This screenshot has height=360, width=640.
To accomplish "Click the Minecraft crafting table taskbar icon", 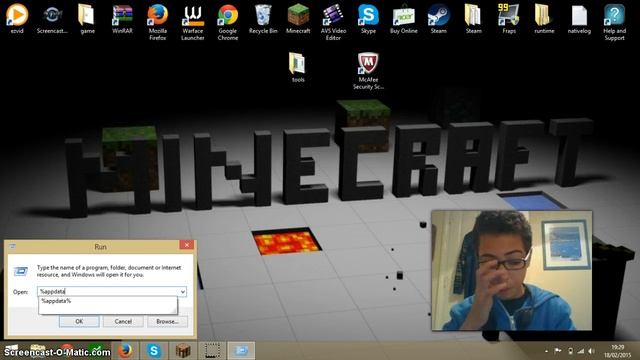I will click(x=183, y=351).
